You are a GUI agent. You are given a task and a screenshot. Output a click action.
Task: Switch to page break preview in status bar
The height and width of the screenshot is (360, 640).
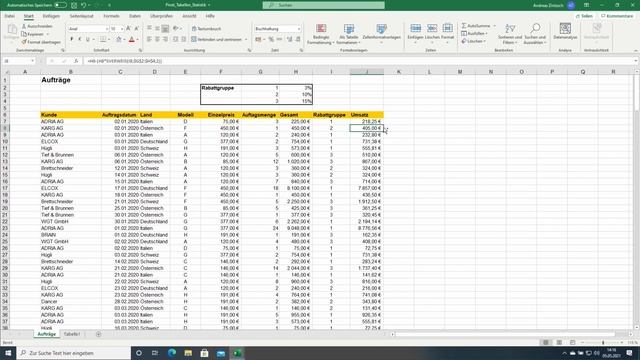(x=572, y=342)
